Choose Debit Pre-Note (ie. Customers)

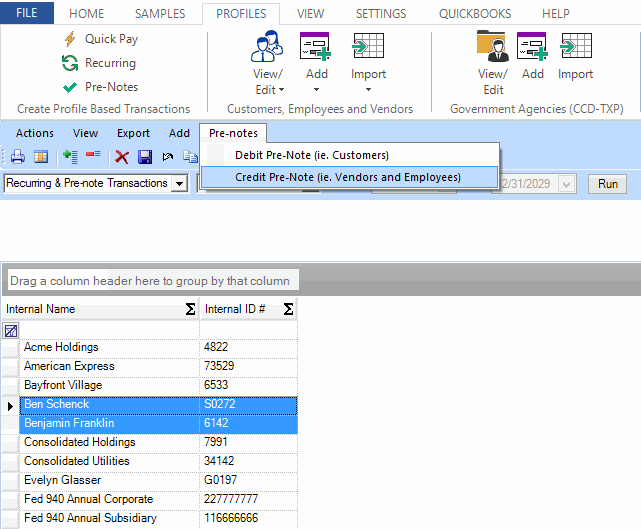(311, 155)
